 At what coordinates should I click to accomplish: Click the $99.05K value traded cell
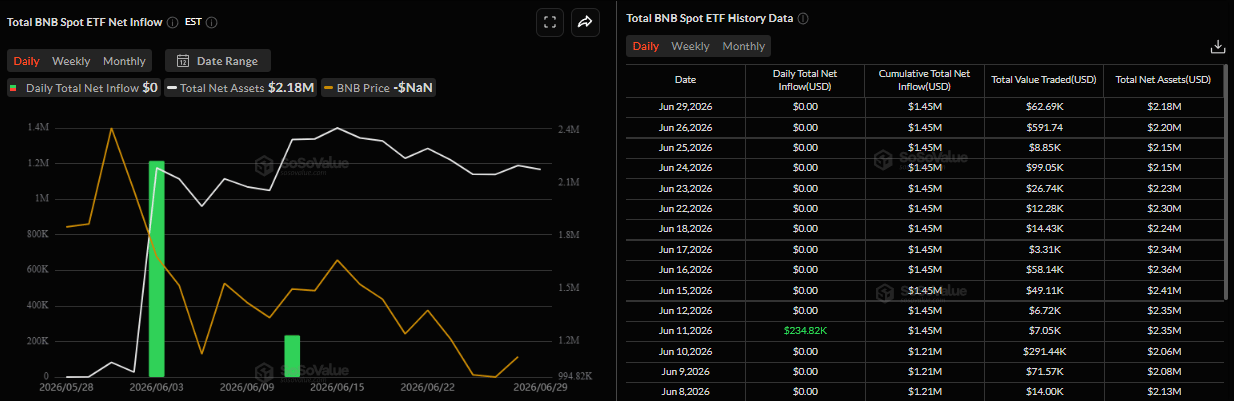point(1043,168)
